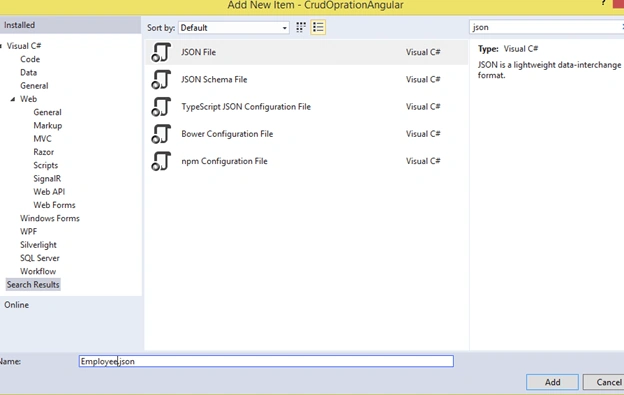
Task: Select General under Visual C#
Action: click(x=34, y=86)
